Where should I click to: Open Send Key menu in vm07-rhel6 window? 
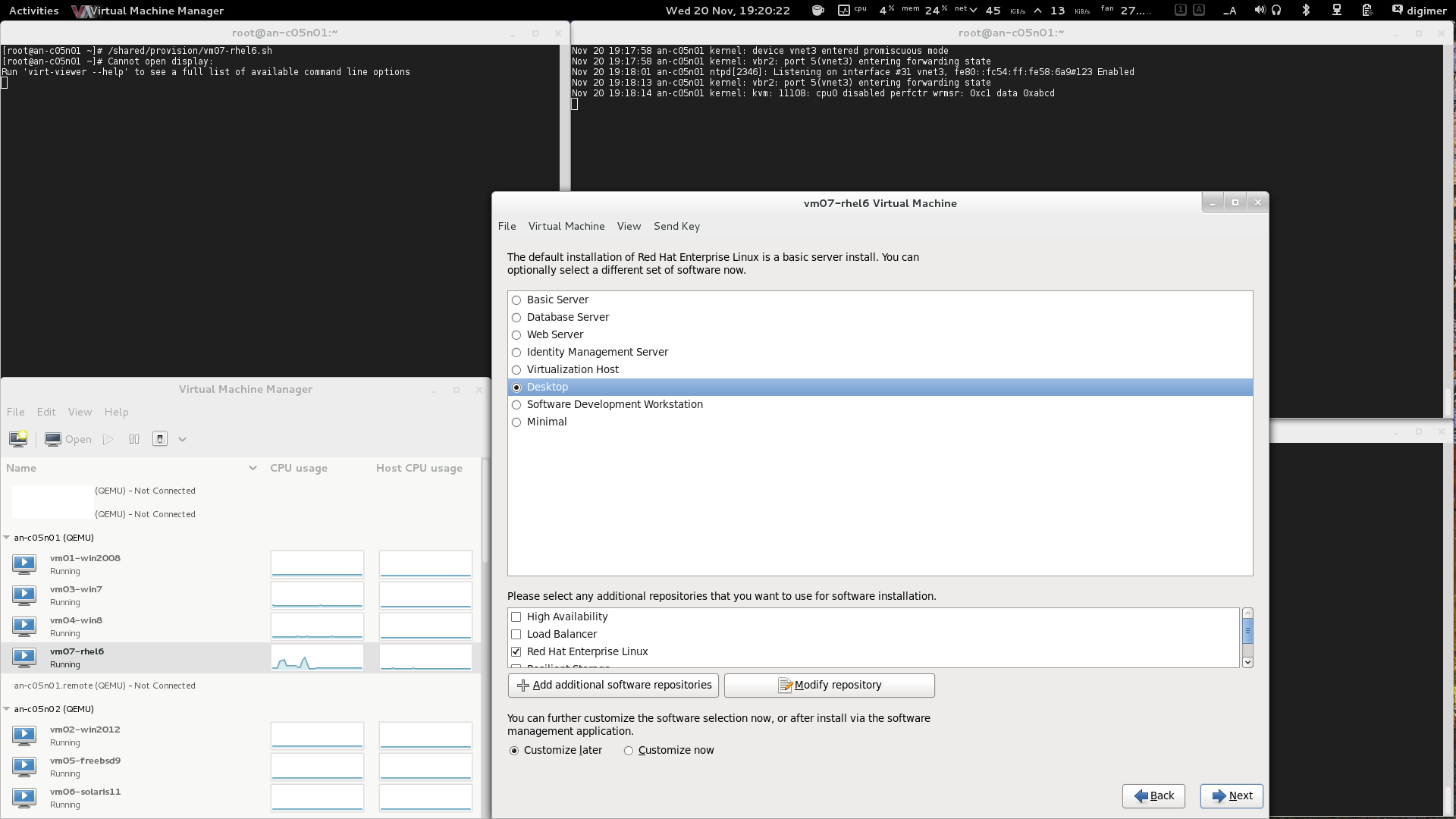pos(676,226)
